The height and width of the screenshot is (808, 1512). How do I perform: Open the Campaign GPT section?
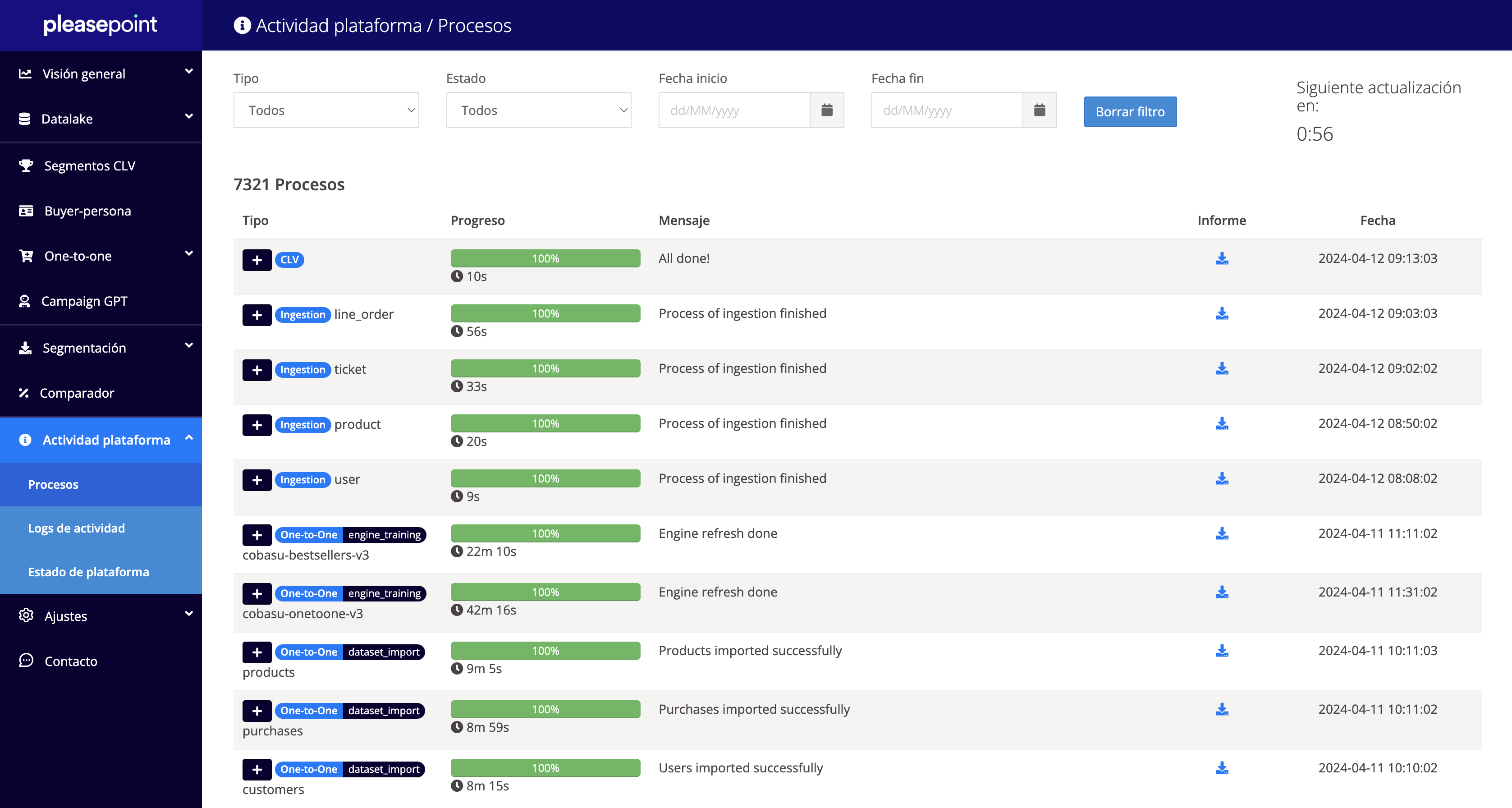tap(84, 301)
